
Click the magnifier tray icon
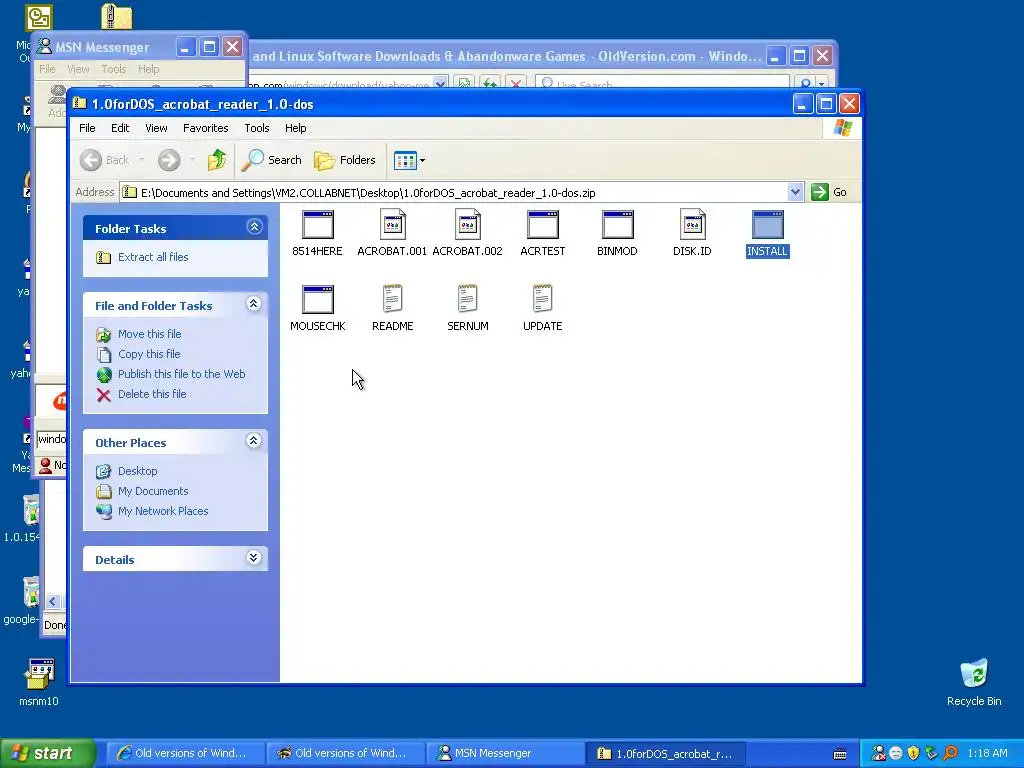click(x=951, y=754)
